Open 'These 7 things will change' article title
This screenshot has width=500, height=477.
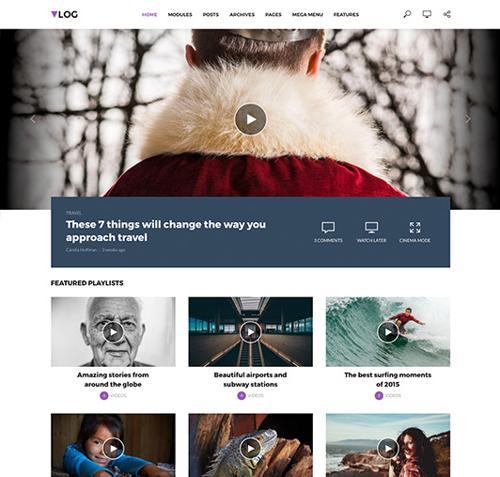pos(166,231)
